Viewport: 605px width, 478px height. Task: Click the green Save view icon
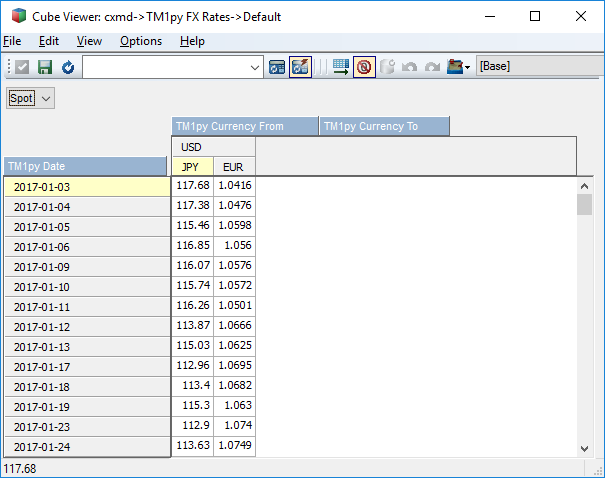tap(44, 67)
